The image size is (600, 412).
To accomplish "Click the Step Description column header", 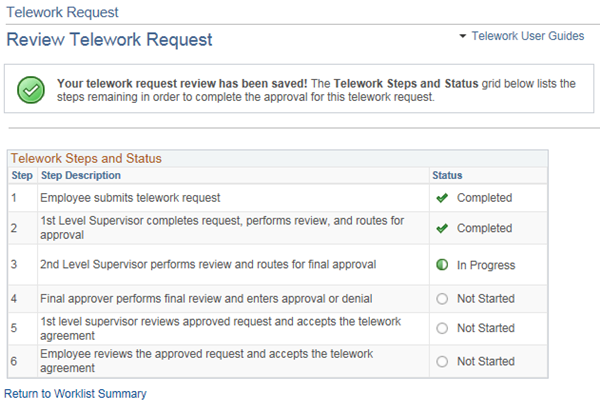I will click(81, 175).
